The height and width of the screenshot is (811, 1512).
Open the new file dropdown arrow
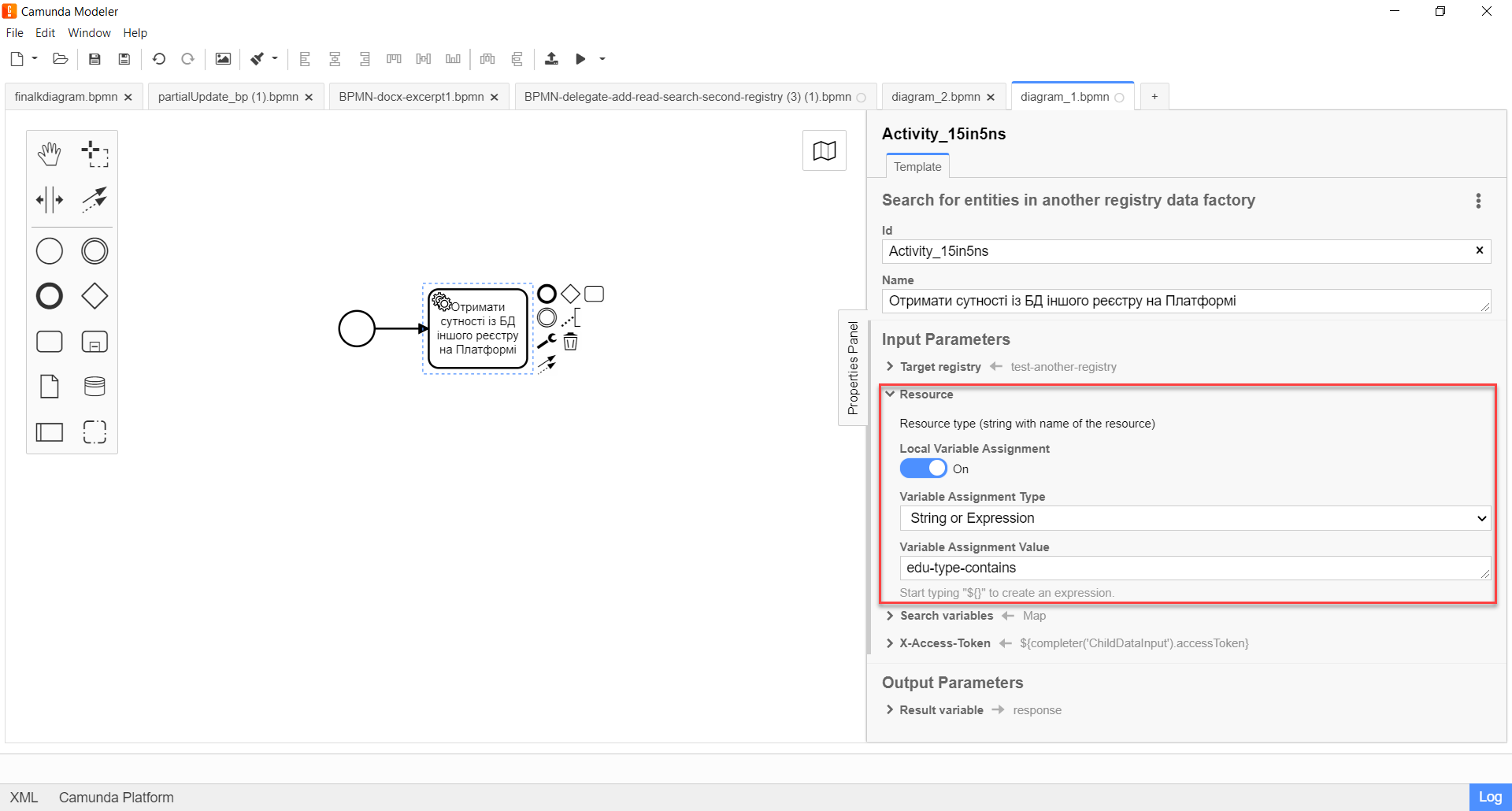pyautogui.click(x=35, y=58)
